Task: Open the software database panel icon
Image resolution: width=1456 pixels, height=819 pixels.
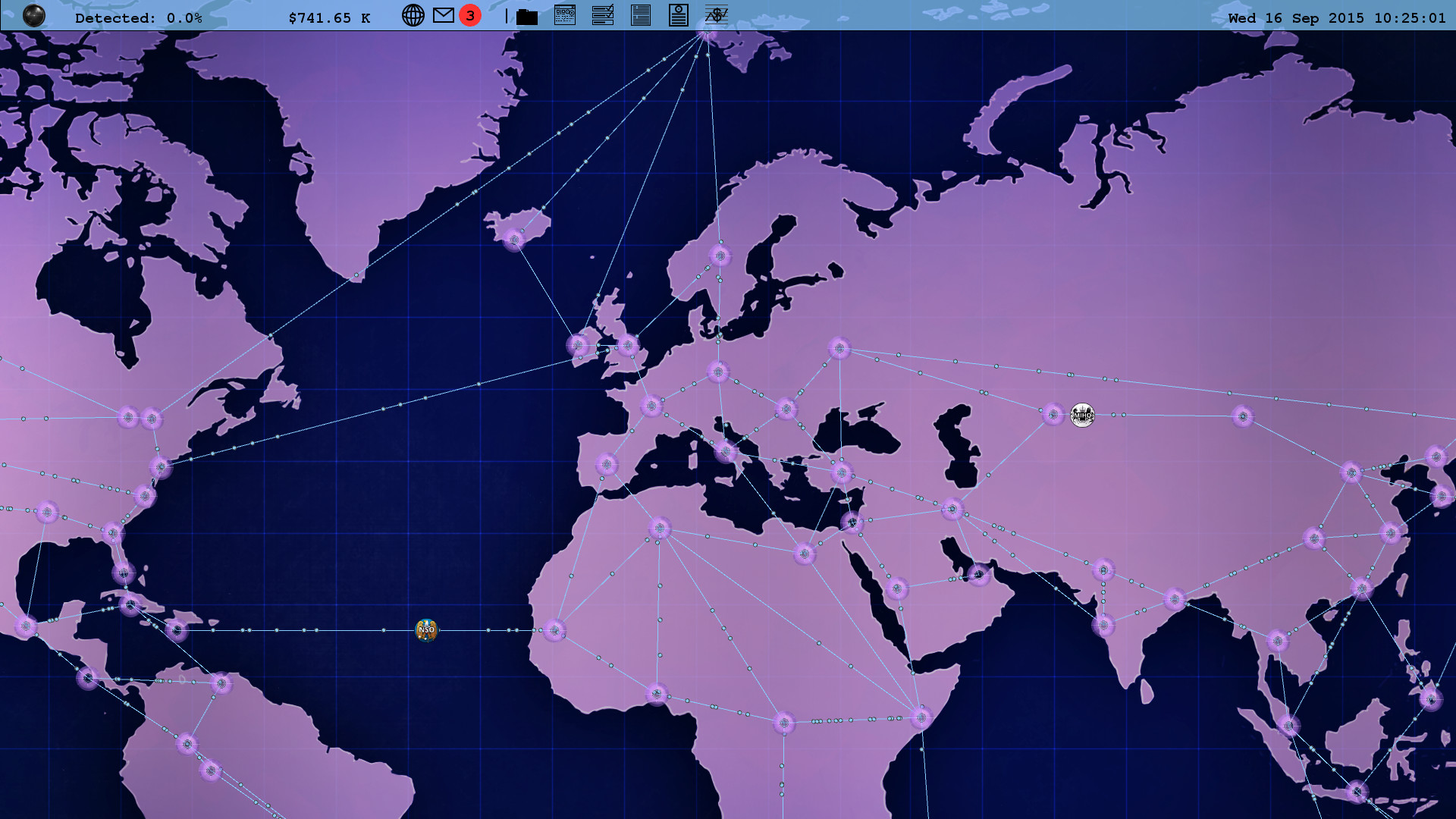Action: [565, 15]
